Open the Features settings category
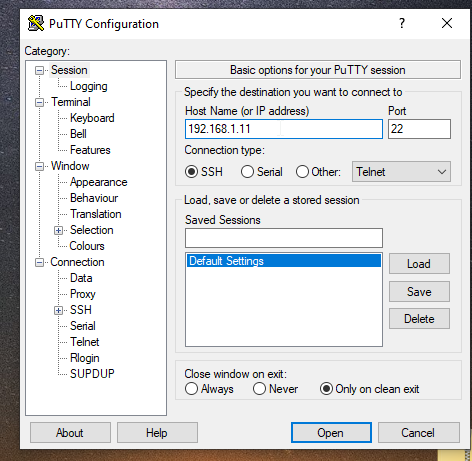Image resolution: width=472 pixels, height=461 pixels. point(90,150)
